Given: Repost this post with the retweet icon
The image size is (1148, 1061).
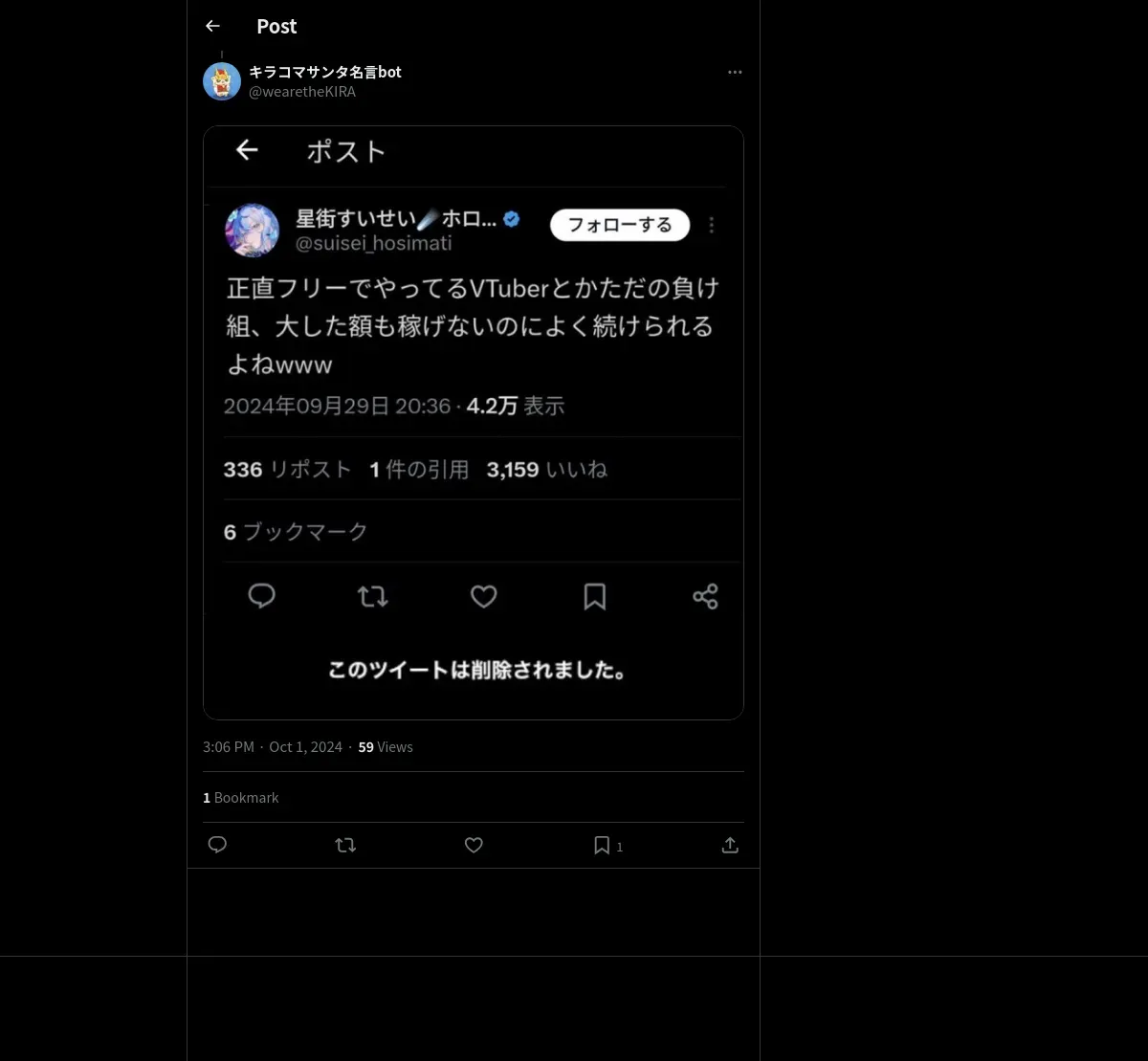Looking at the screenshot, I should [x=345, y=845].
